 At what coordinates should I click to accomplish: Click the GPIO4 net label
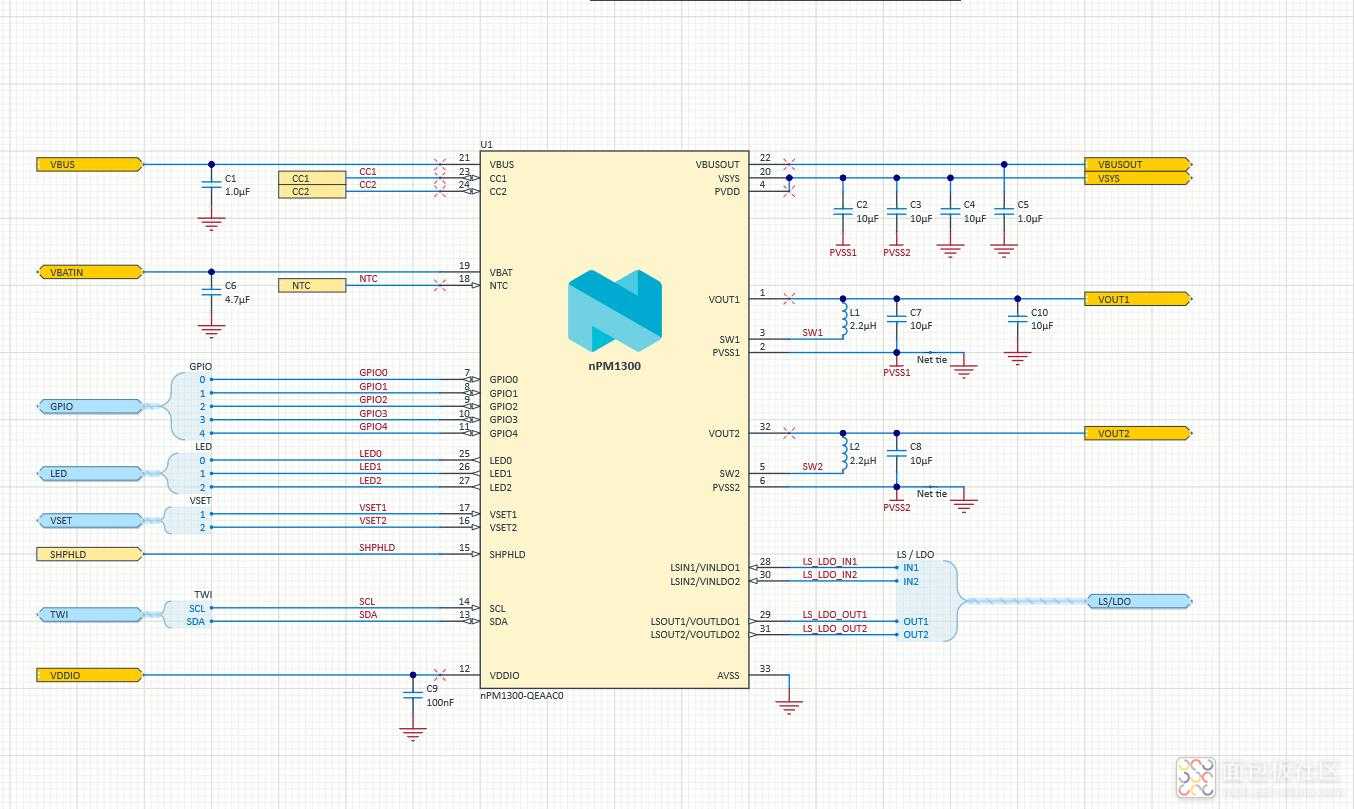click(x=373, y=427)
